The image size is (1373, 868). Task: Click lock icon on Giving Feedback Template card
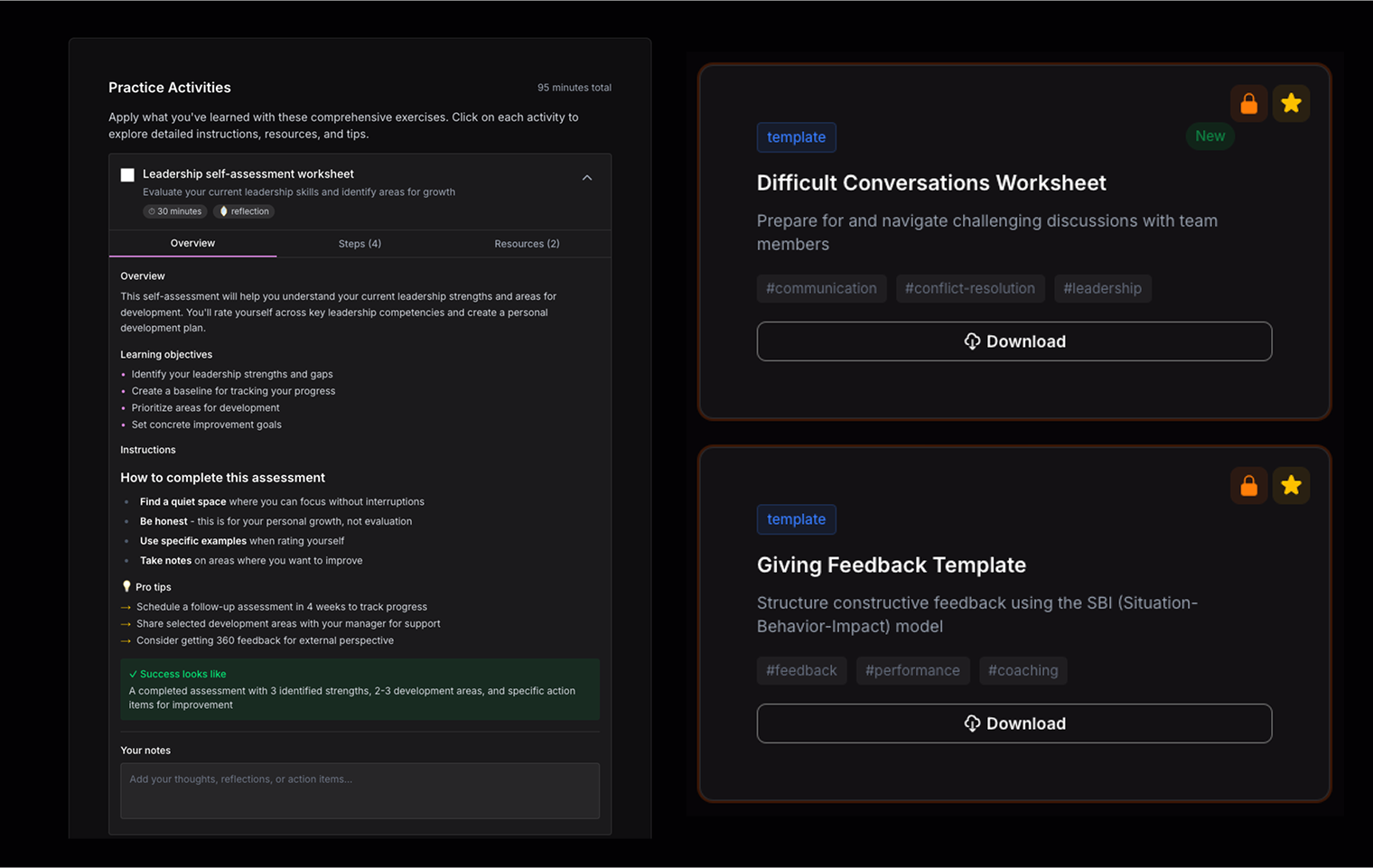pyautogui.click(x=1248, y=486)
